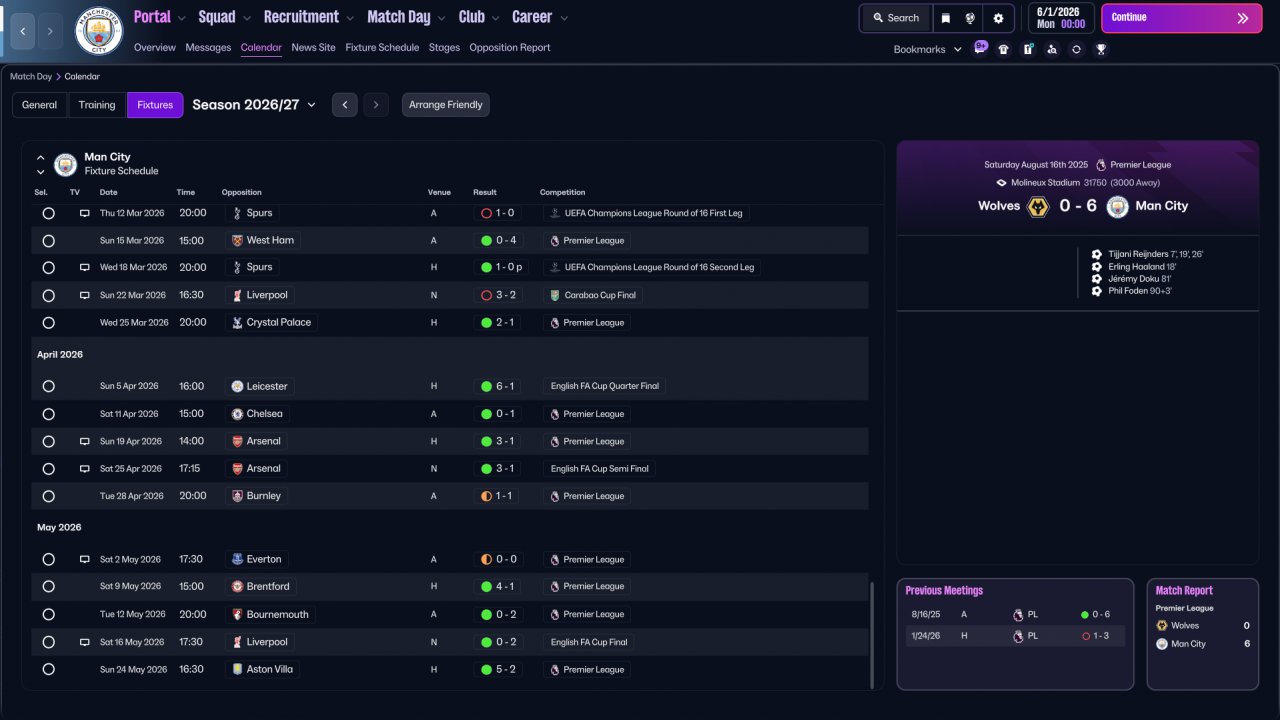Image resolution: width=1280 pixels, height=720 pixels.
Task: Select the Crystal Palace fixture radio button
Action: point(48,323)
